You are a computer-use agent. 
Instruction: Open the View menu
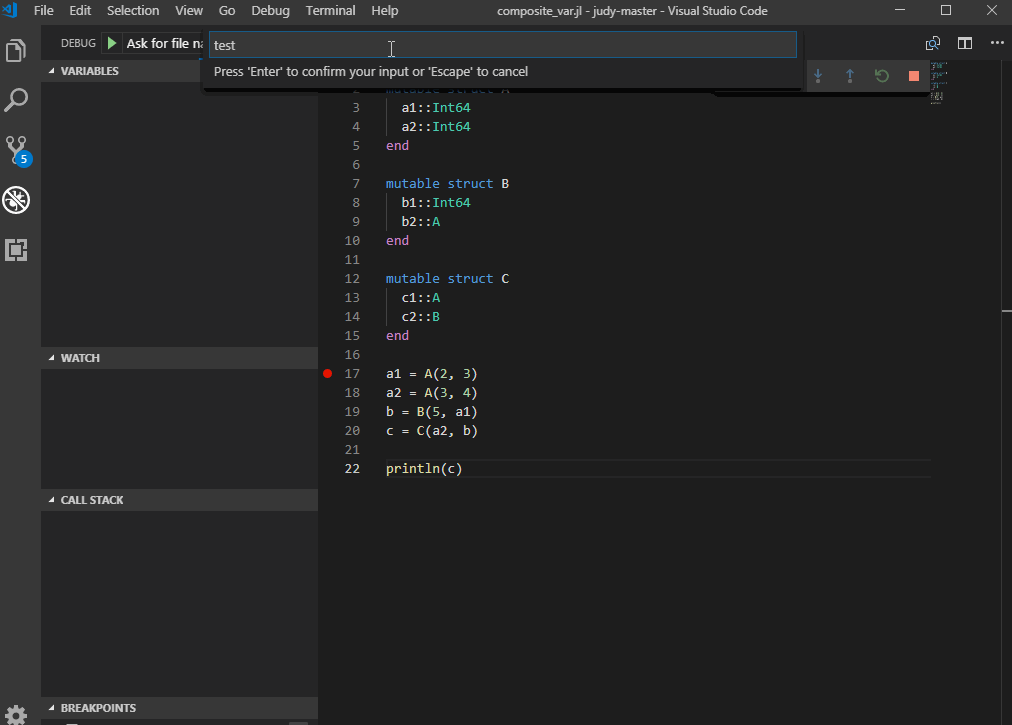[x=189, y=10]
